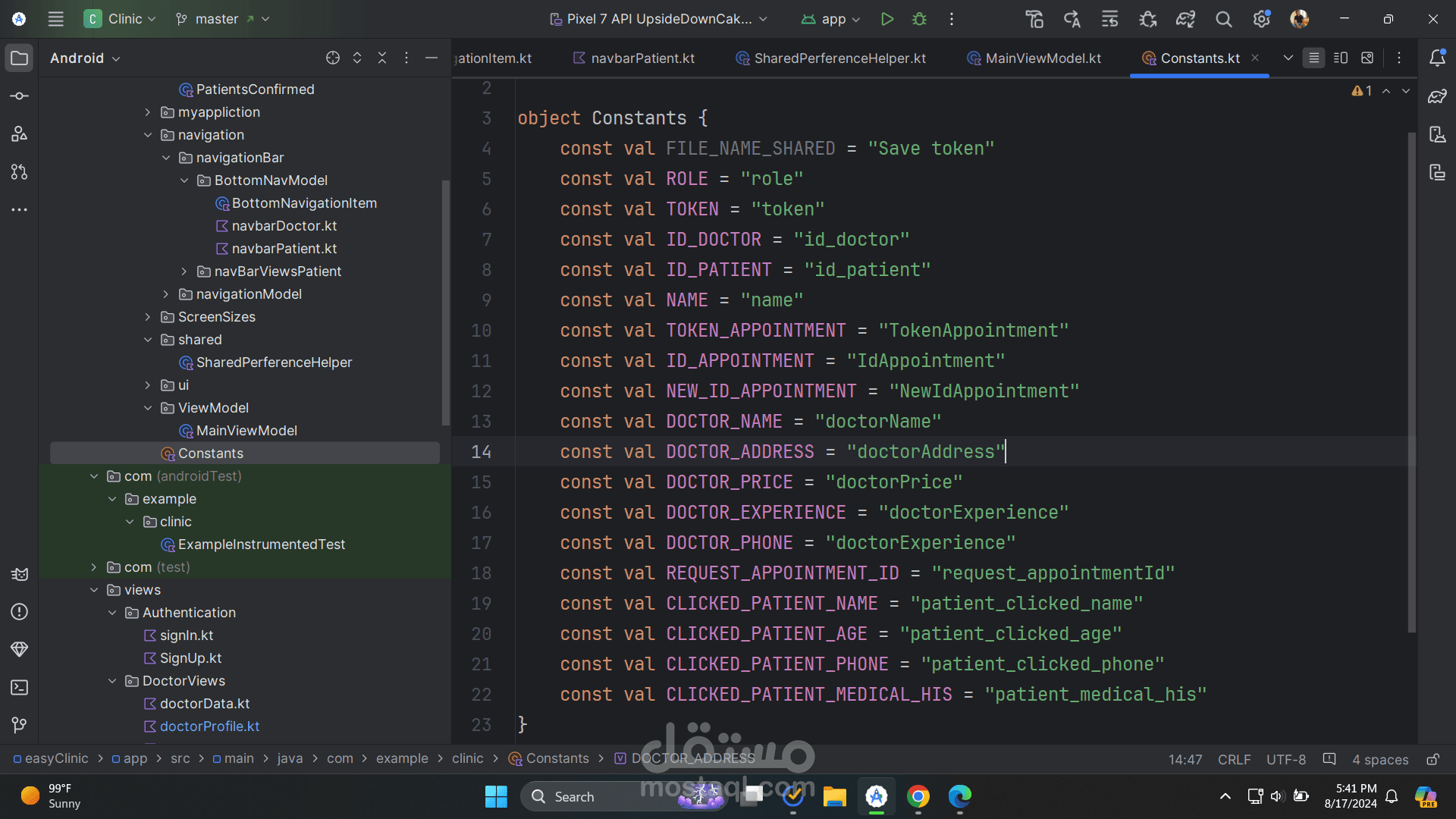Expand the myappliction folder

(x=148, y=112)
